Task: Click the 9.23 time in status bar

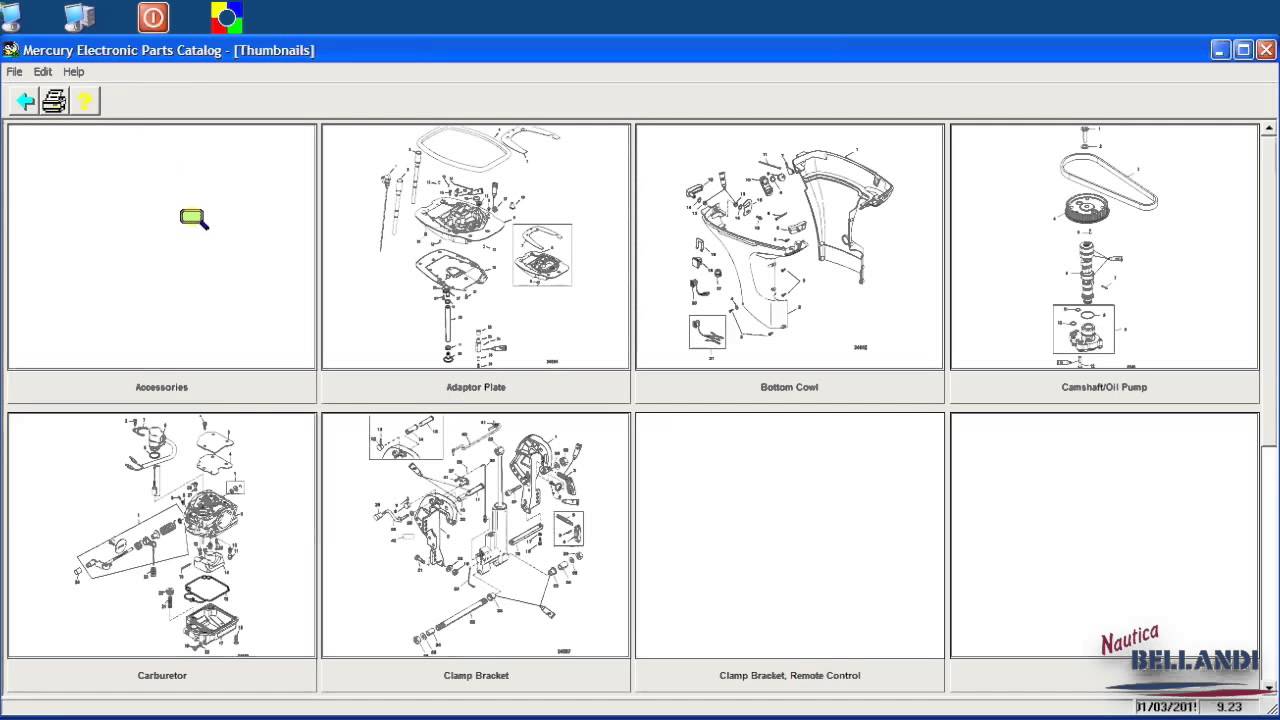Action: [1229, 707]
